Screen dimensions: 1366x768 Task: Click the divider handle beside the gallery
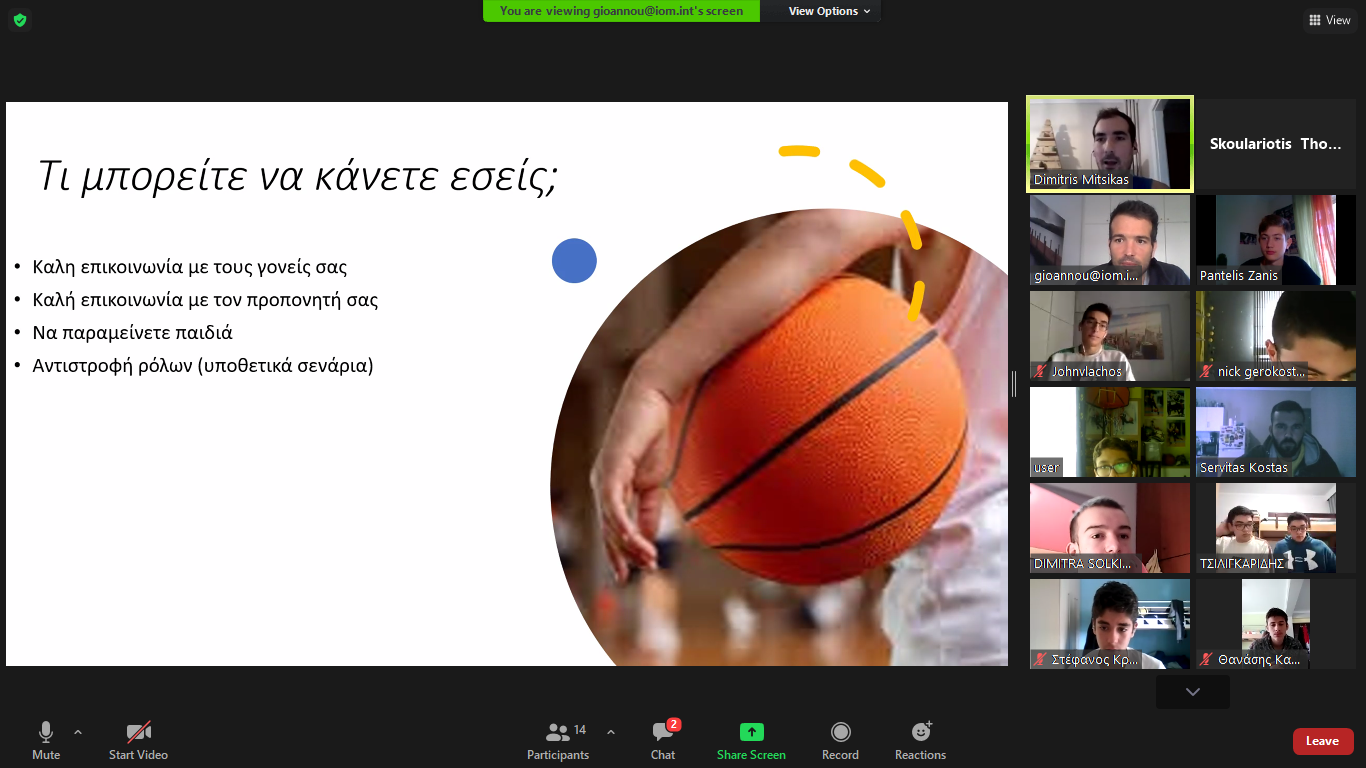coord(1014,384)
